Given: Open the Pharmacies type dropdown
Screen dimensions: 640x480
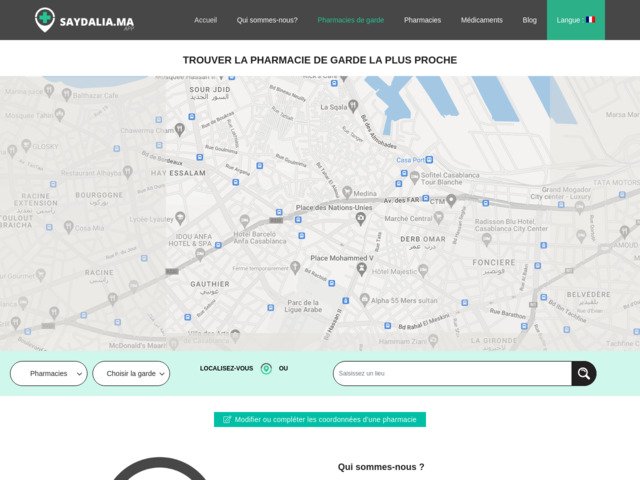Looking at the screenshot, I should (49, 374).
